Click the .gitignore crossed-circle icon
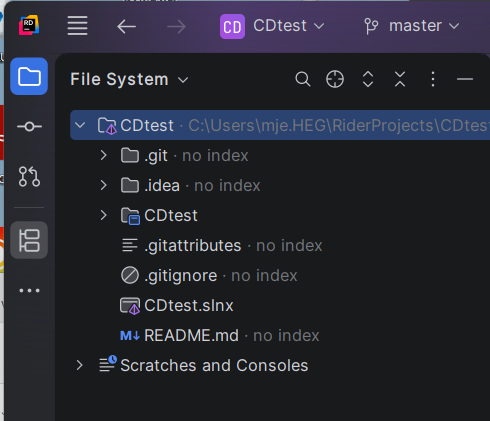Viewport: 490px width, 421px height. point(130,275)
